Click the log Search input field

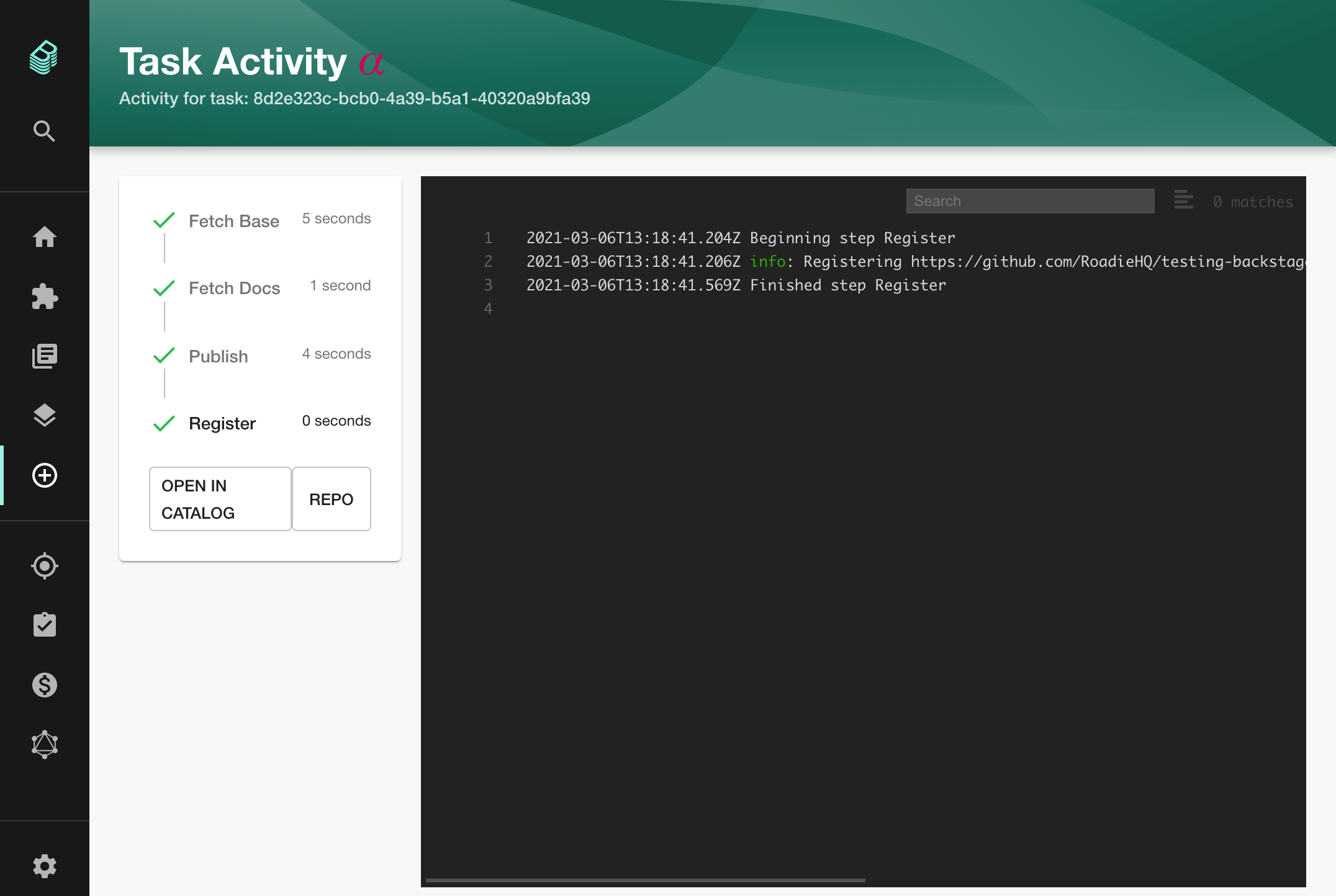pyautogui.click(x=1029, y=201)
